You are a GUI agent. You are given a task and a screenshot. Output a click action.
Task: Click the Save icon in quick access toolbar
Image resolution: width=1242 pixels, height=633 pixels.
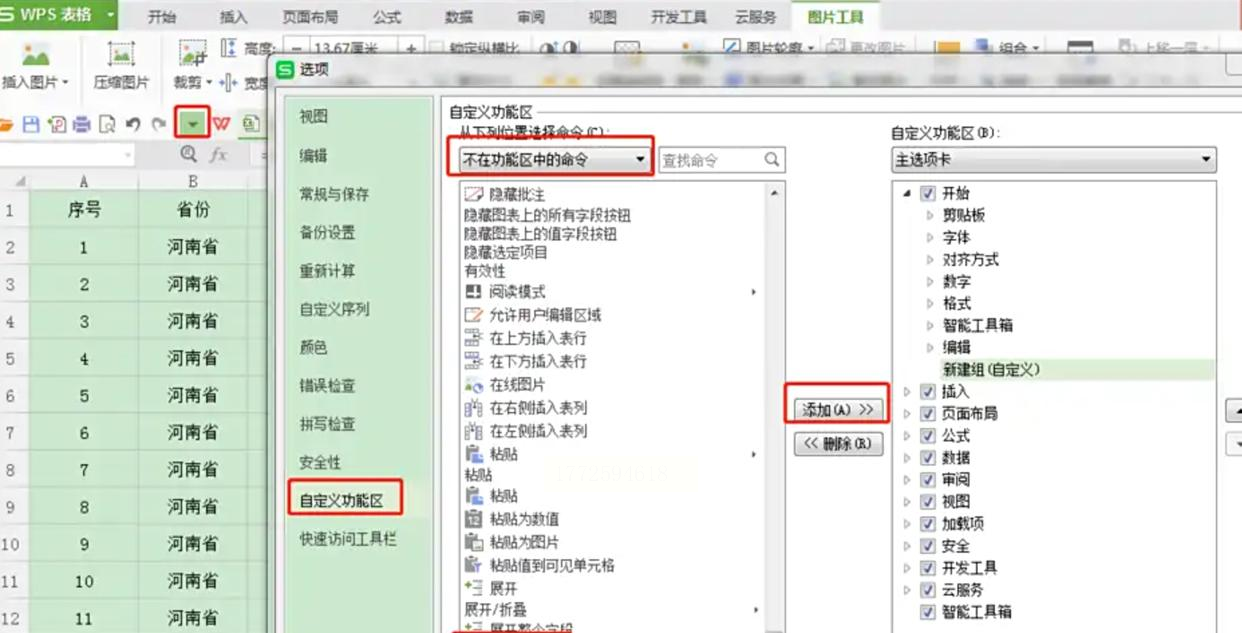(31, 124)
